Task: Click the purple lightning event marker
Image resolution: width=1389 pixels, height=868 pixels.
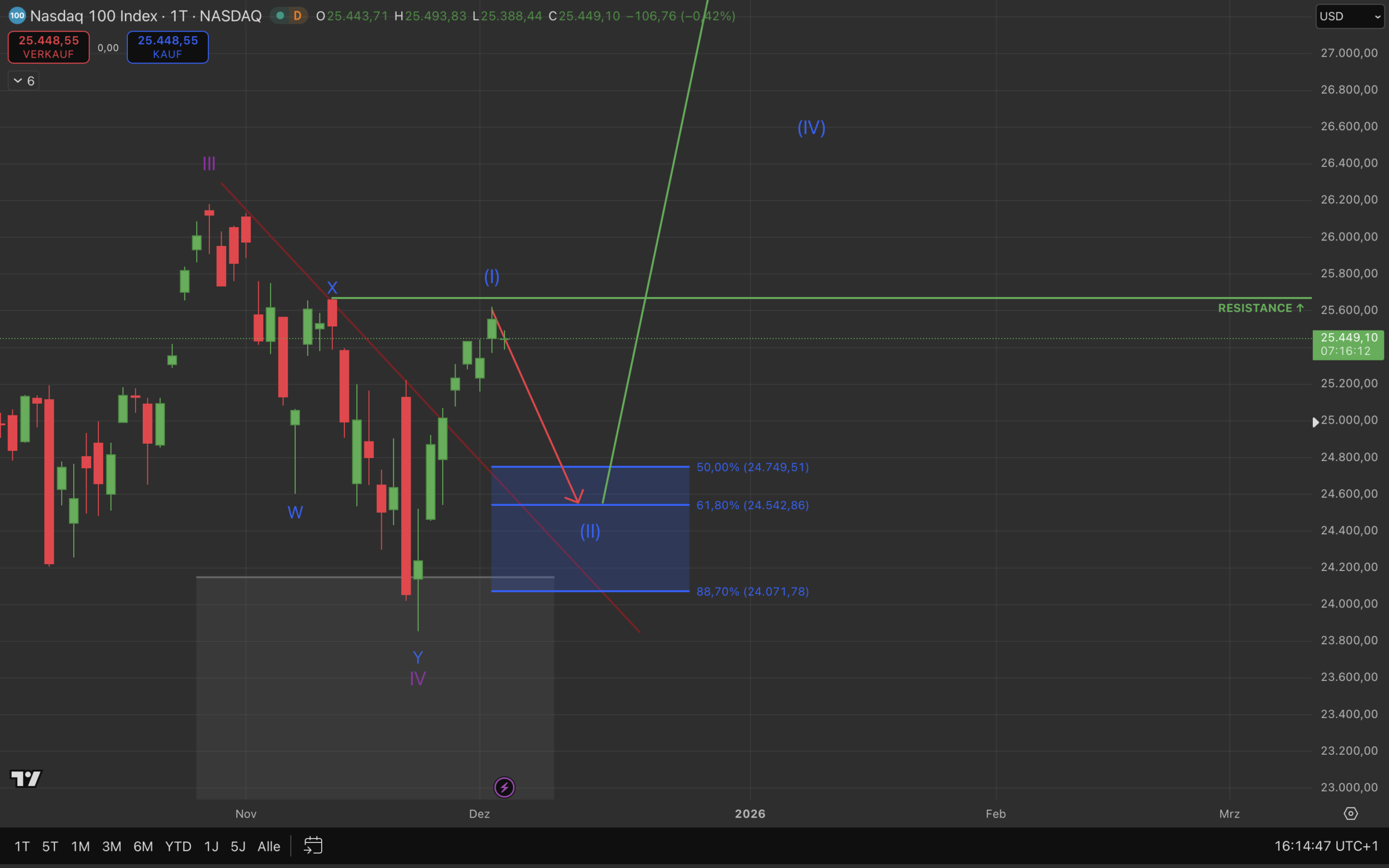Action: pos(504,787)
